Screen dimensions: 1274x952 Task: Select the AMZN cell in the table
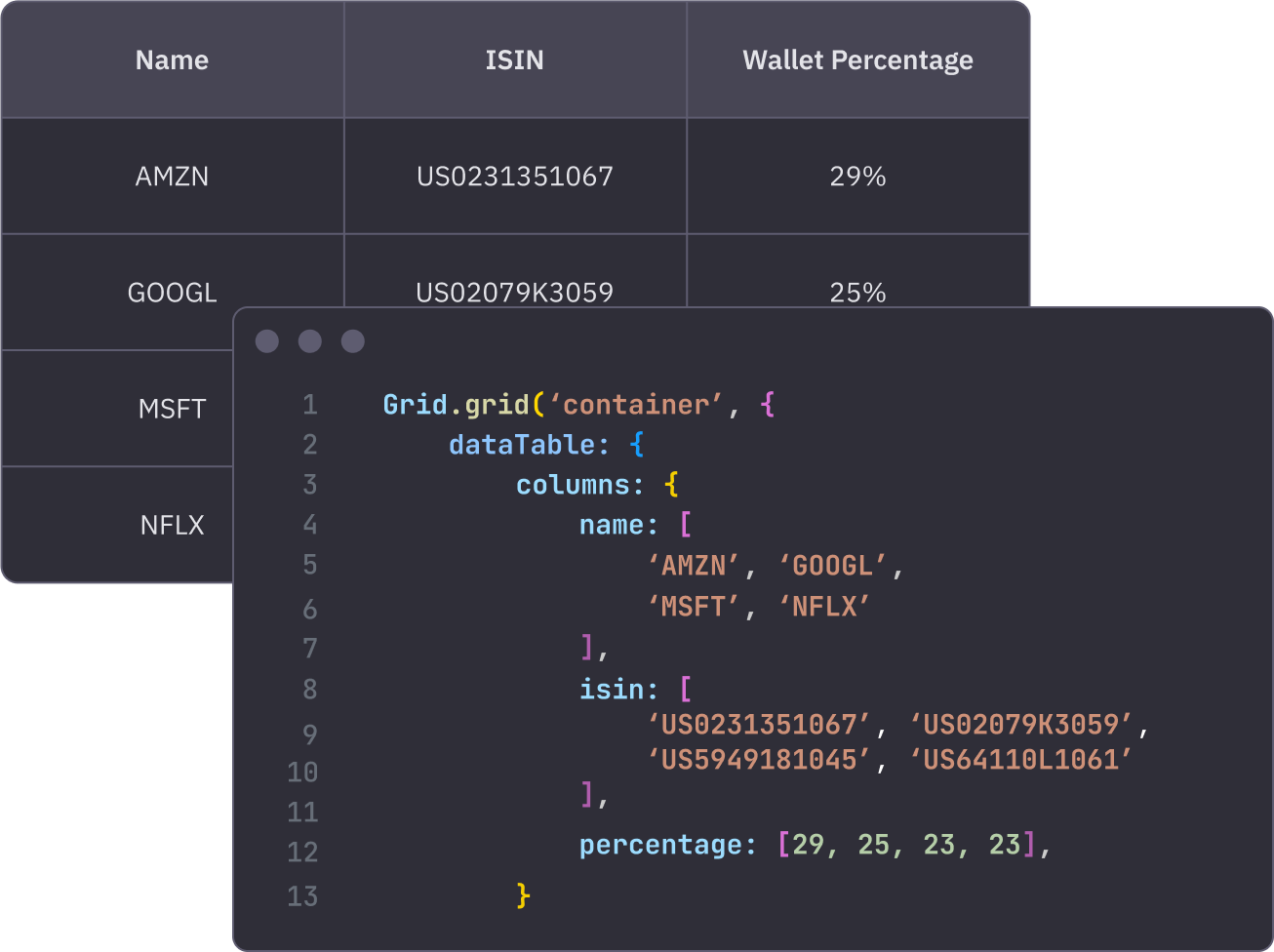point(172,177)
